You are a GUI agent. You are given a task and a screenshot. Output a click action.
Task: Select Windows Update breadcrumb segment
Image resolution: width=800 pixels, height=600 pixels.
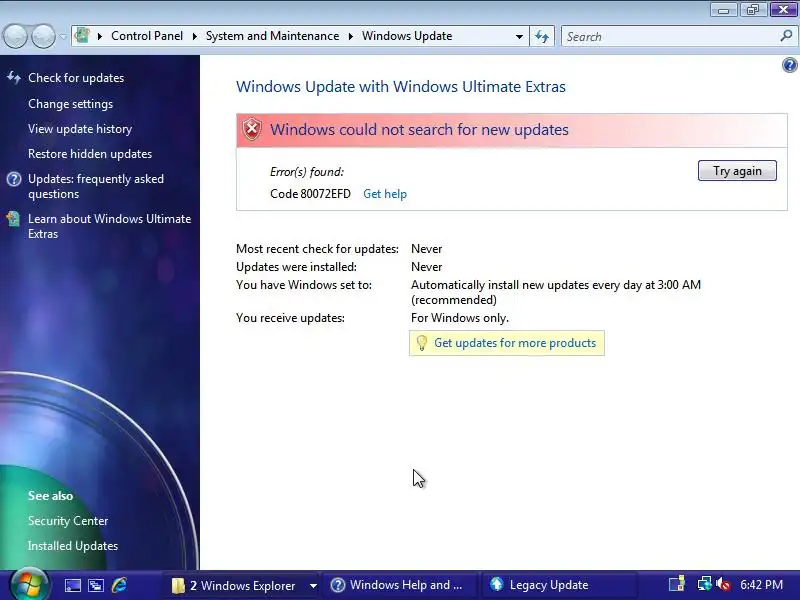point(407,36)
